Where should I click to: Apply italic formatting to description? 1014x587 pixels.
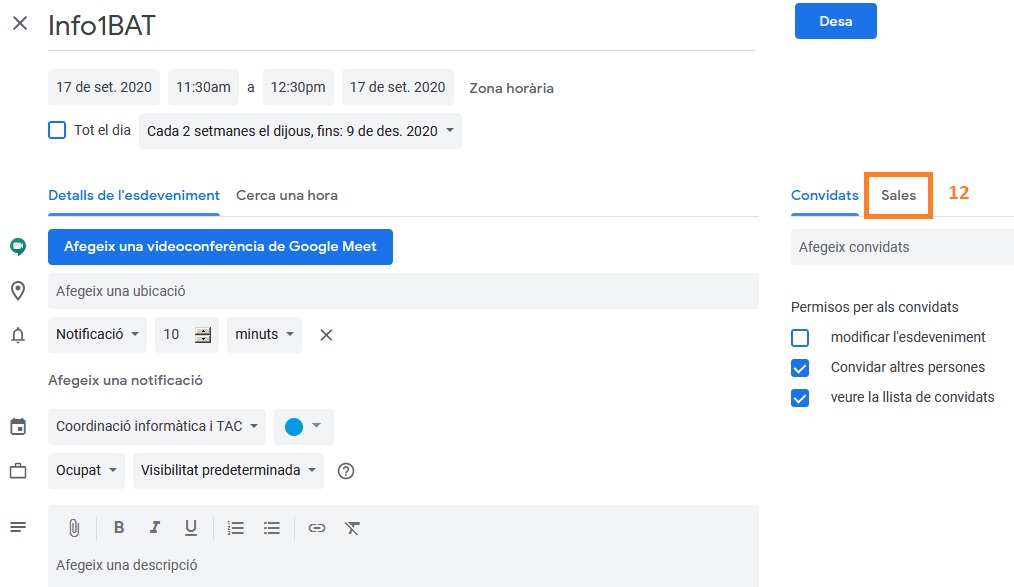tap(155, 528)
